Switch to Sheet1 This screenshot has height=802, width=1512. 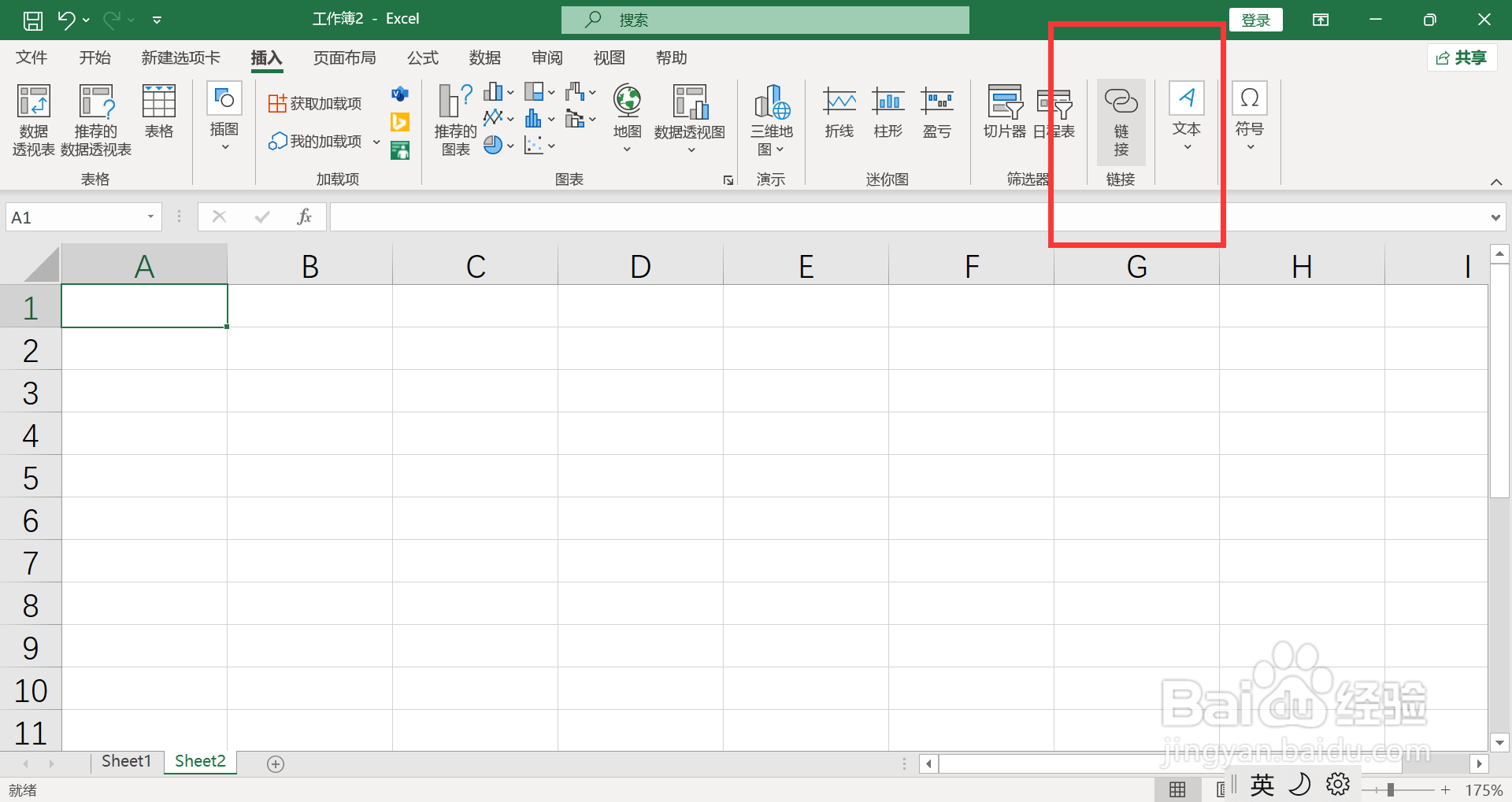(x=126, y=761)
